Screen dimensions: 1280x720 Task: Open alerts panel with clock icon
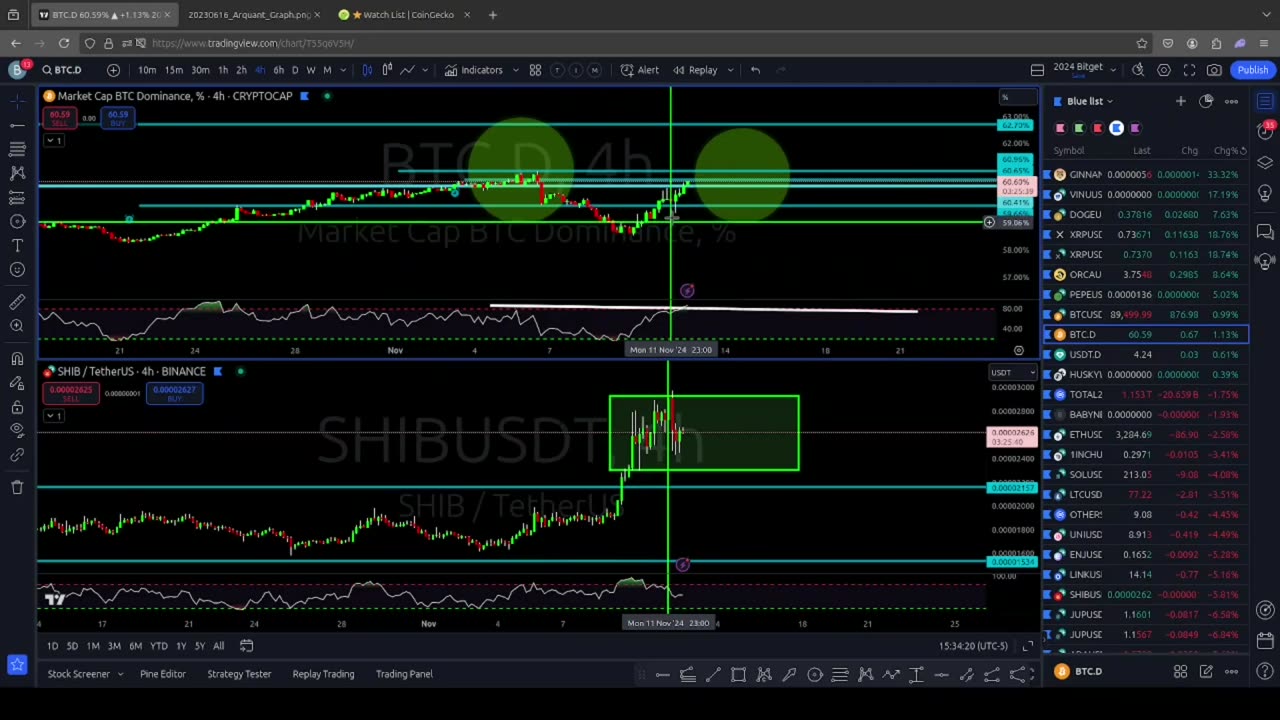click(x=1265, y=132)
